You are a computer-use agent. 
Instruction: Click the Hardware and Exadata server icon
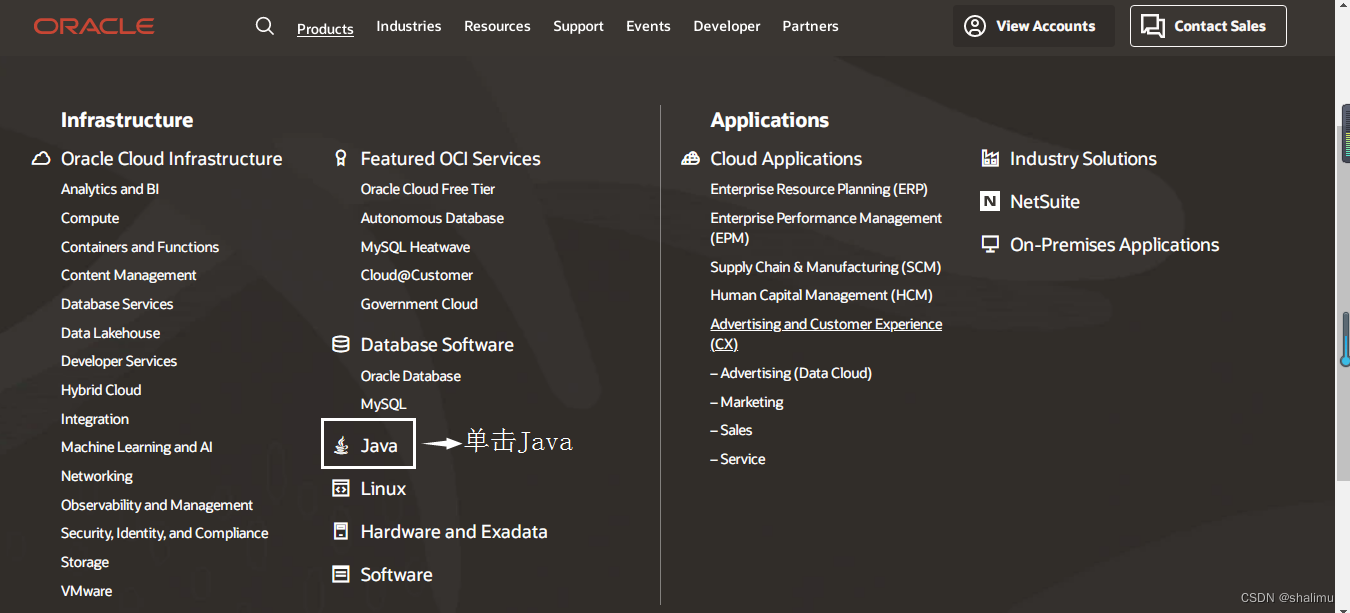(341, 531)
